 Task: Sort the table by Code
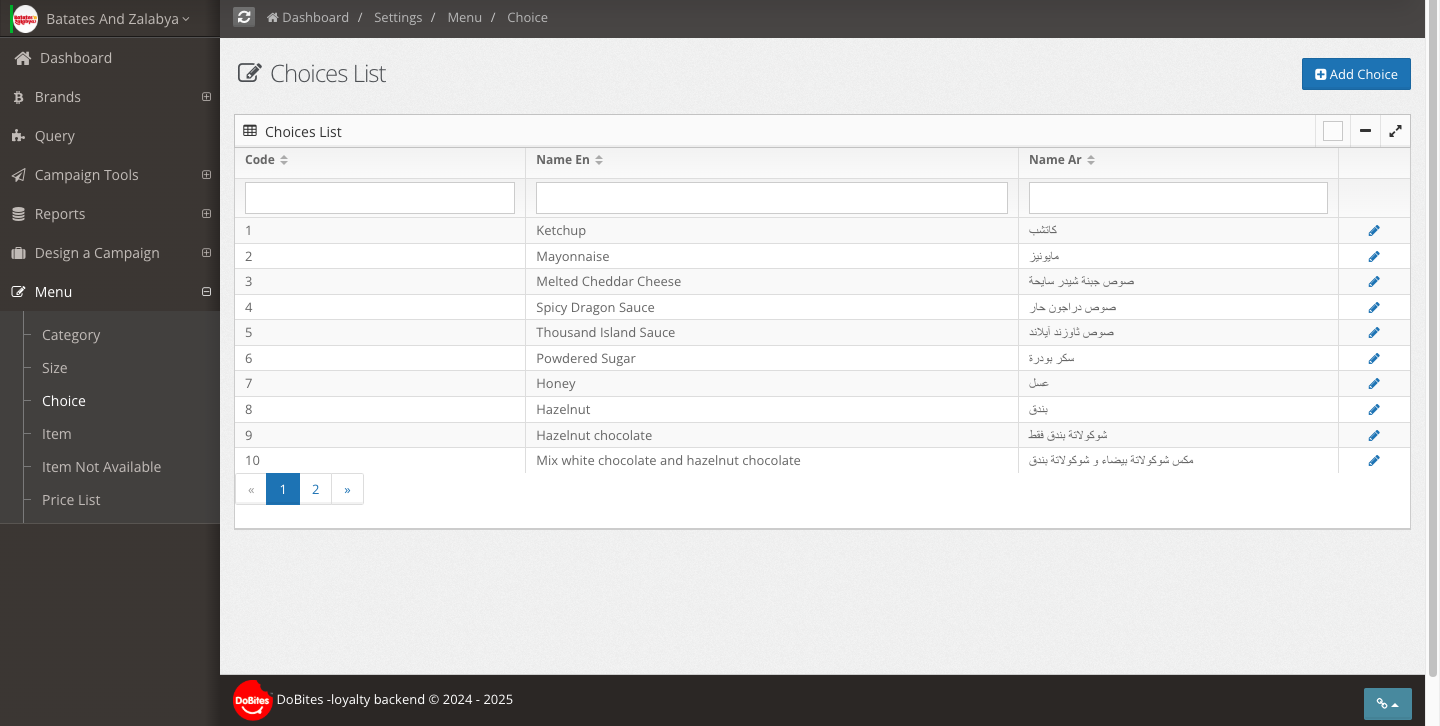click(266, 160)
